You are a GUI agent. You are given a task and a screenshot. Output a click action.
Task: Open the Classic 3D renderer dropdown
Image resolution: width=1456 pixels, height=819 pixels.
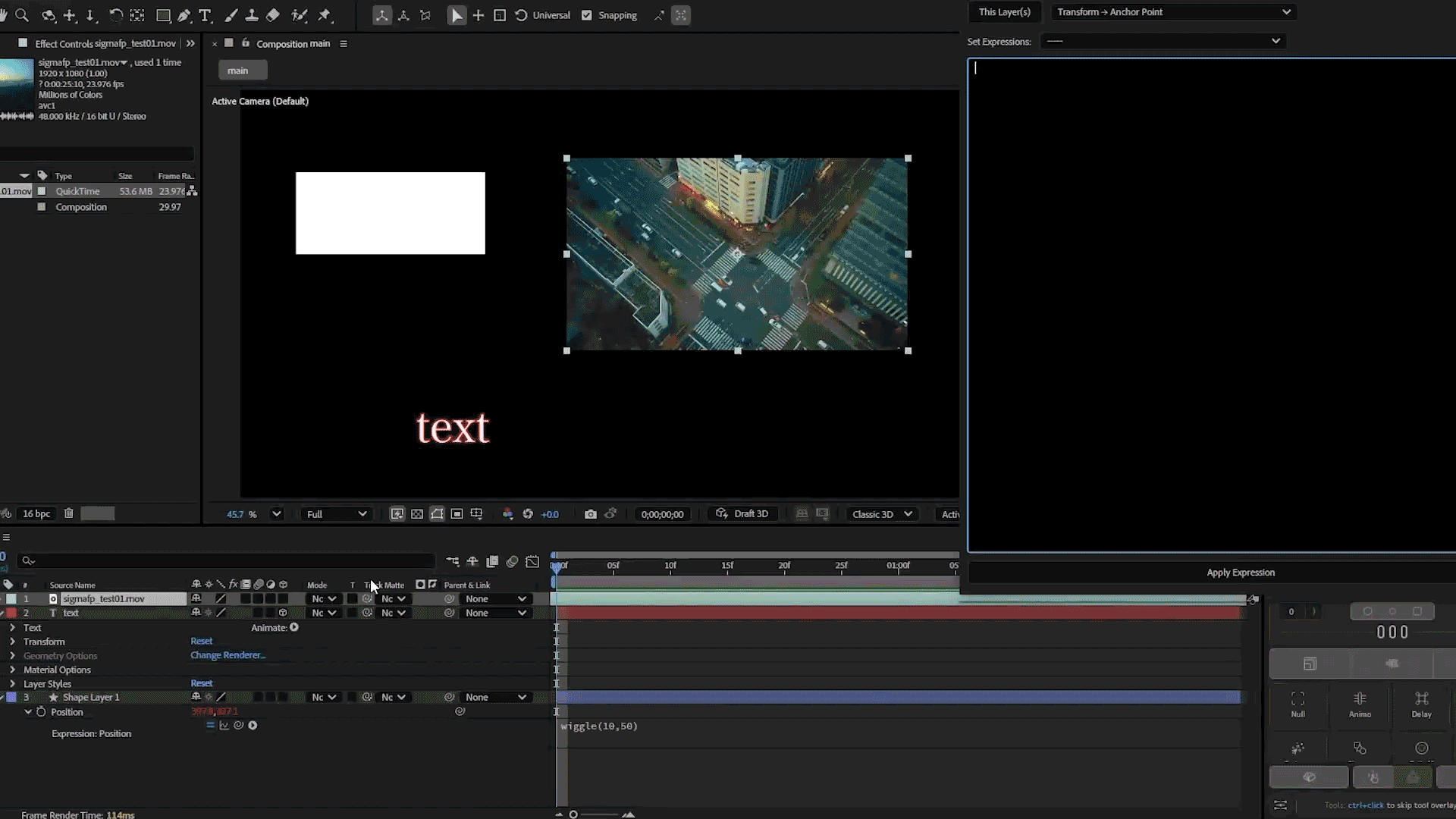coord(881,514)
